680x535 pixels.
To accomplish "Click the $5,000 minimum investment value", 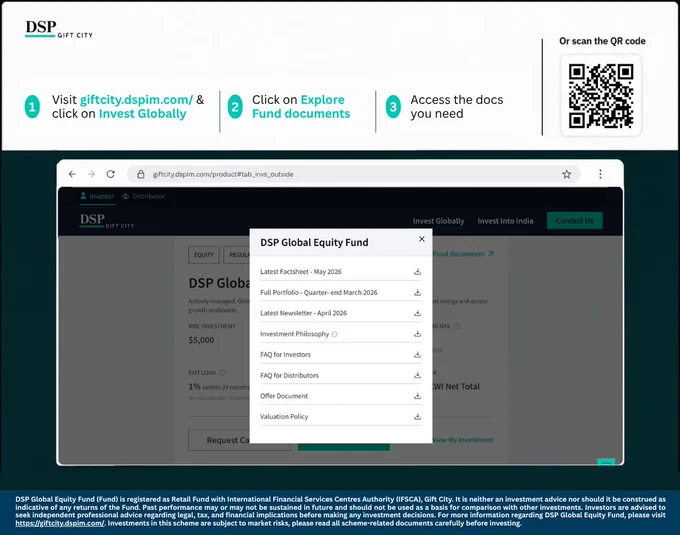I will coord(201,340).
